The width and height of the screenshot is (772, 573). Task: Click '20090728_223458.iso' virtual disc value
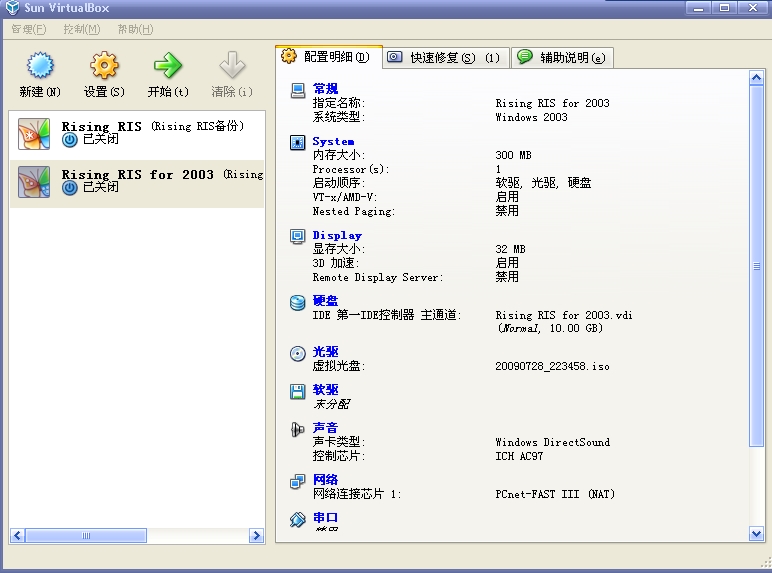pos(552,366)
